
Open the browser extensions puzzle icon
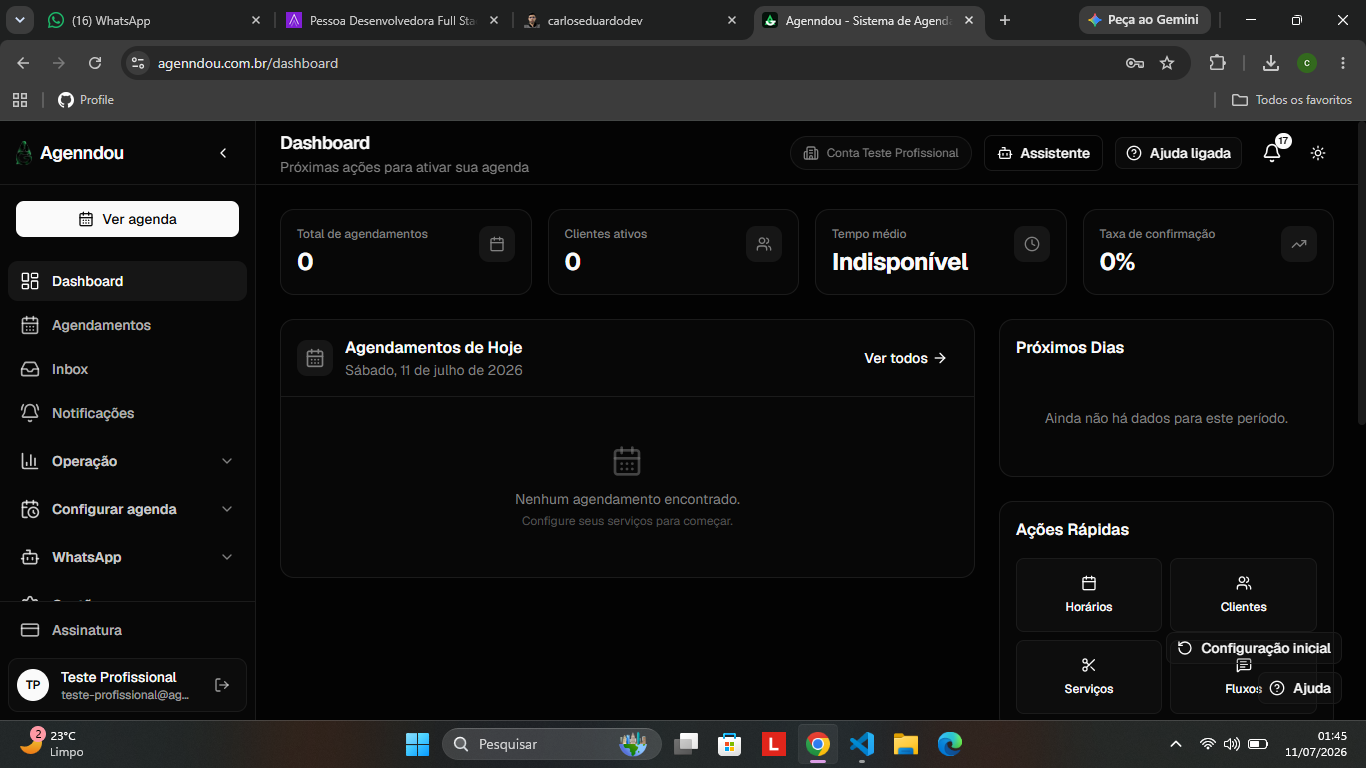coord(1217,63)
